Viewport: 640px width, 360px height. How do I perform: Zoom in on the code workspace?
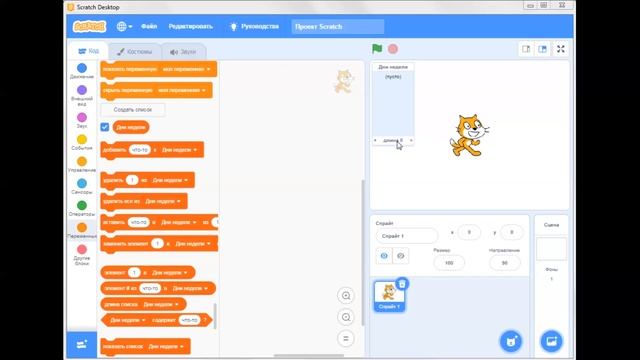point(346,296)
